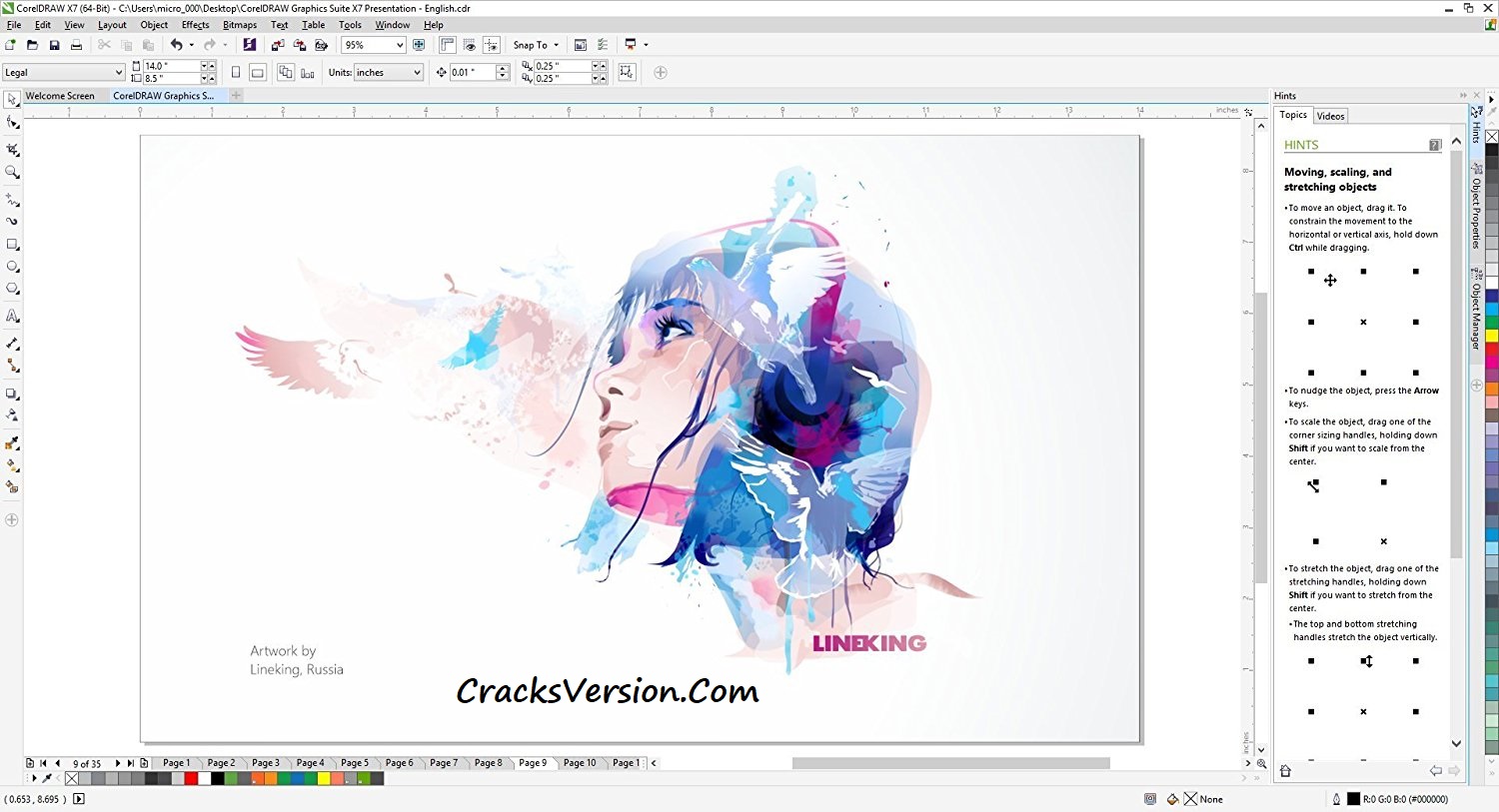Viewport: 1499px width, 812px height.
Task: Go to the first page arrow
Action: point(43,763)
